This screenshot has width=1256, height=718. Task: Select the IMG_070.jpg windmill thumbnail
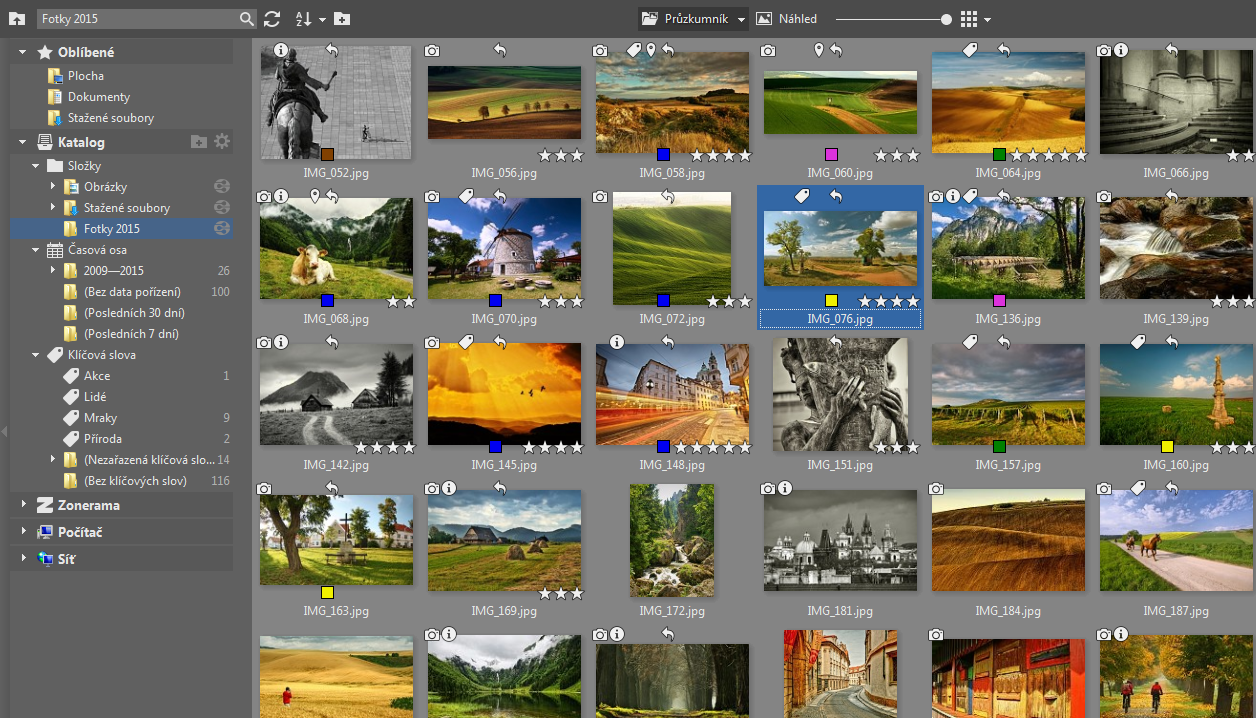(x=504, y=248)
